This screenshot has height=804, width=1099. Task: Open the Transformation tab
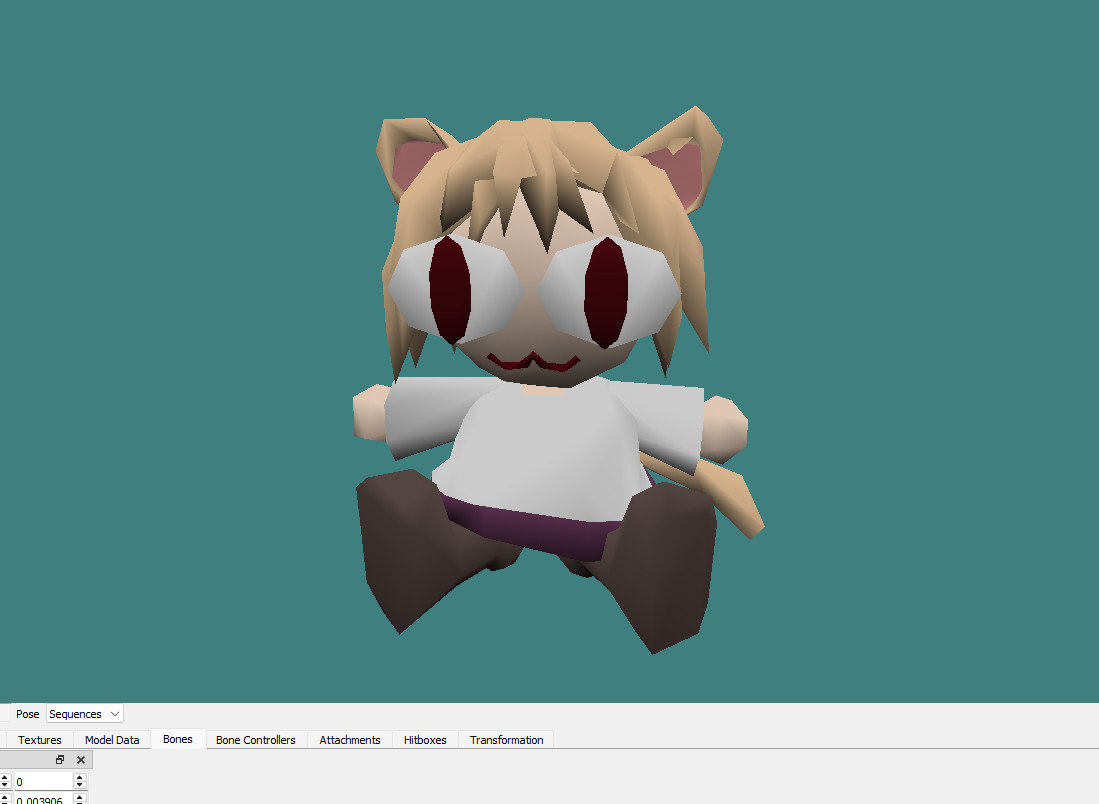point(506,740)
